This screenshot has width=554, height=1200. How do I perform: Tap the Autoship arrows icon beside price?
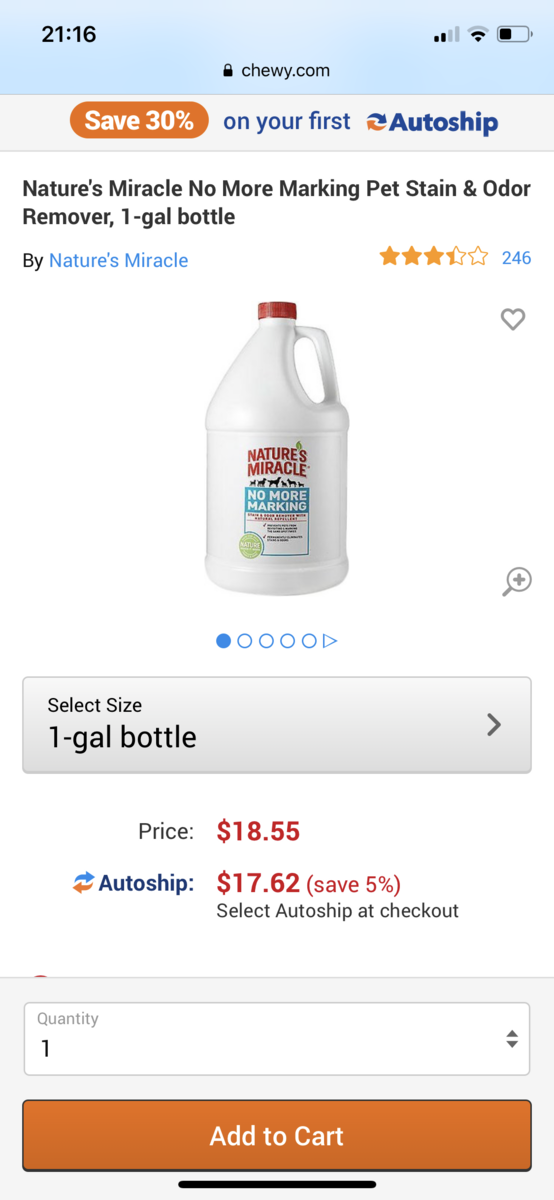[83, 883]
